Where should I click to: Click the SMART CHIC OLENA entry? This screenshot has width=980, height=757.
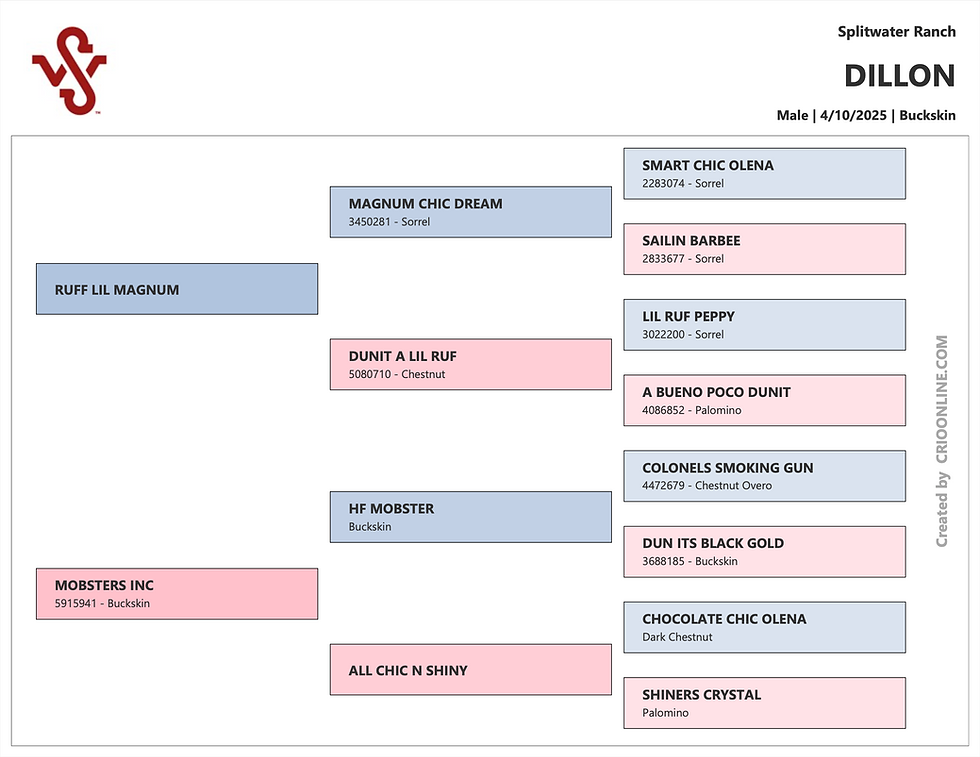coord(764,174)
